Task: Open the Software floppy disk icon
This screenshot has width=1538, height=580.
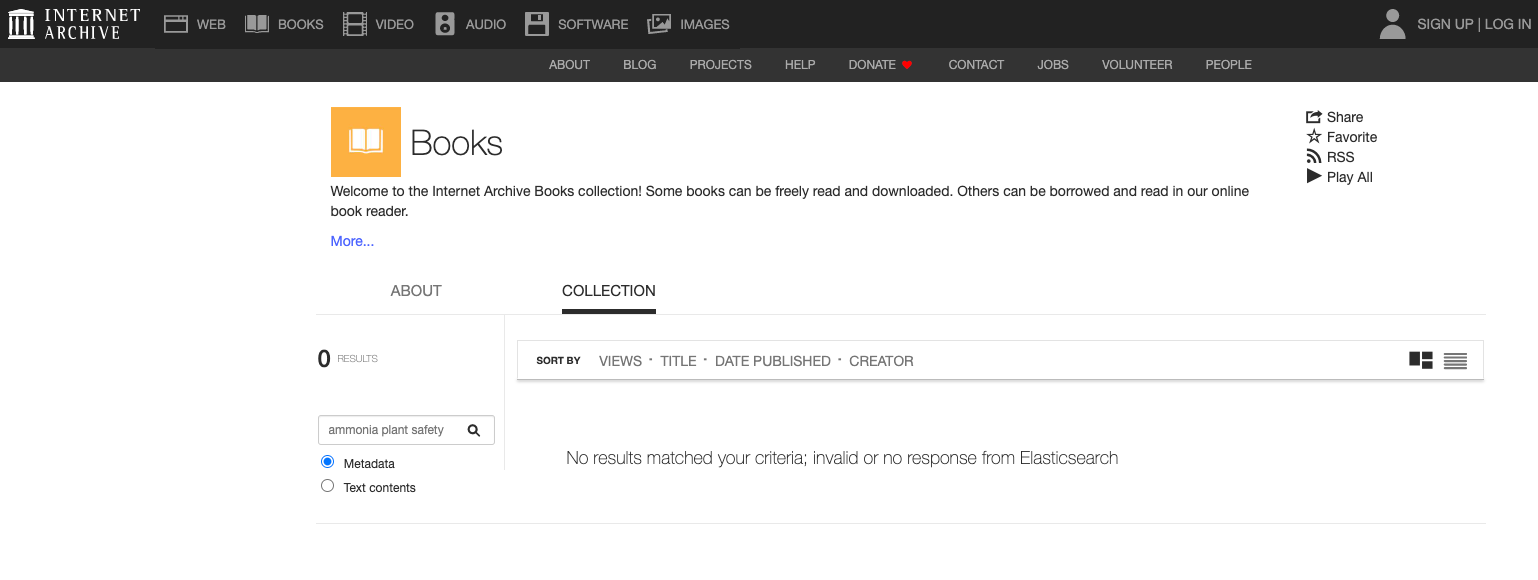Action: pyautogui.click(x=537, y=24)
